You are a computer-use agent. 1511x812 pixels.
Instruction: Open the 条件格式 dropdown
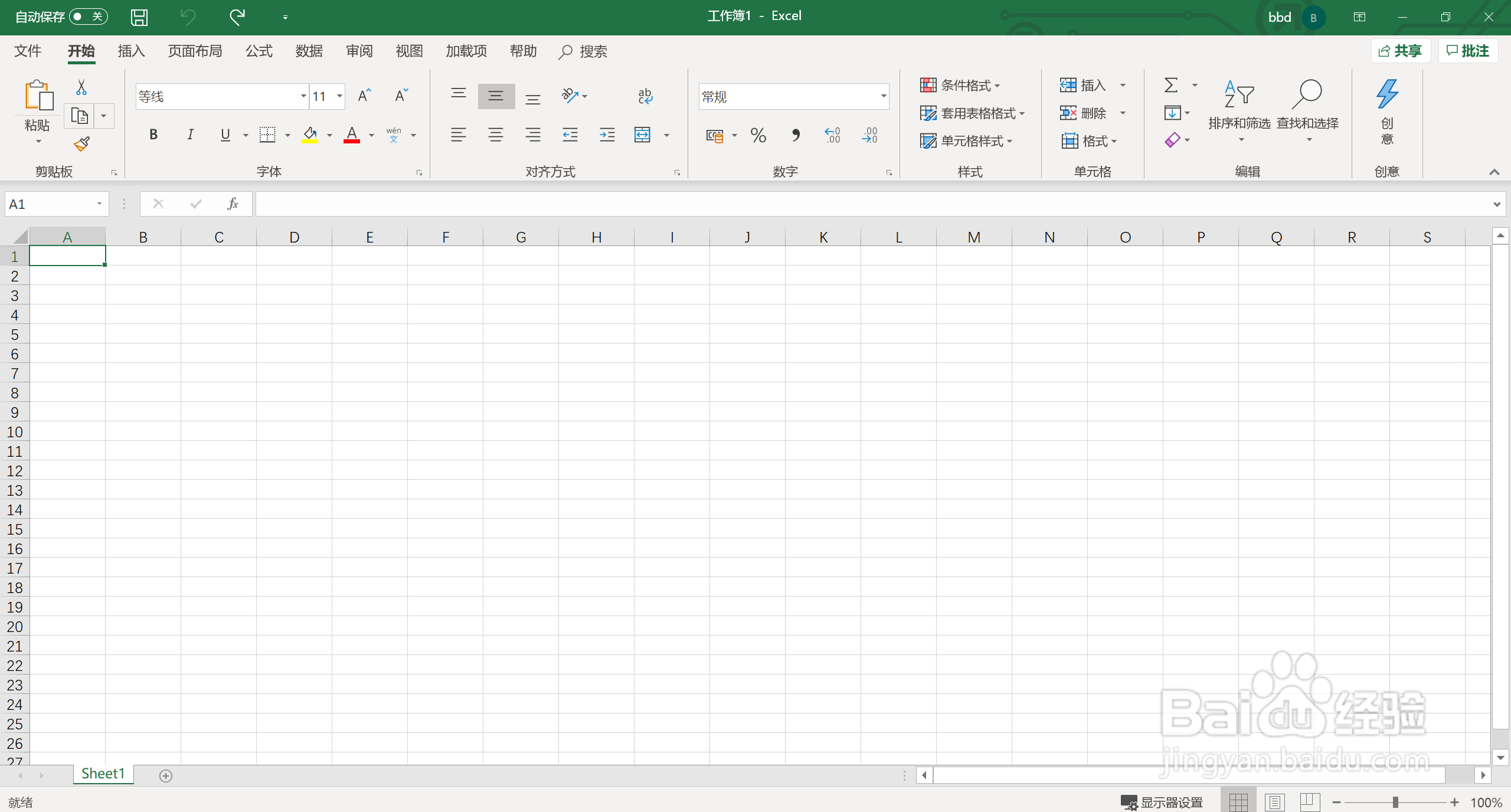960,85
